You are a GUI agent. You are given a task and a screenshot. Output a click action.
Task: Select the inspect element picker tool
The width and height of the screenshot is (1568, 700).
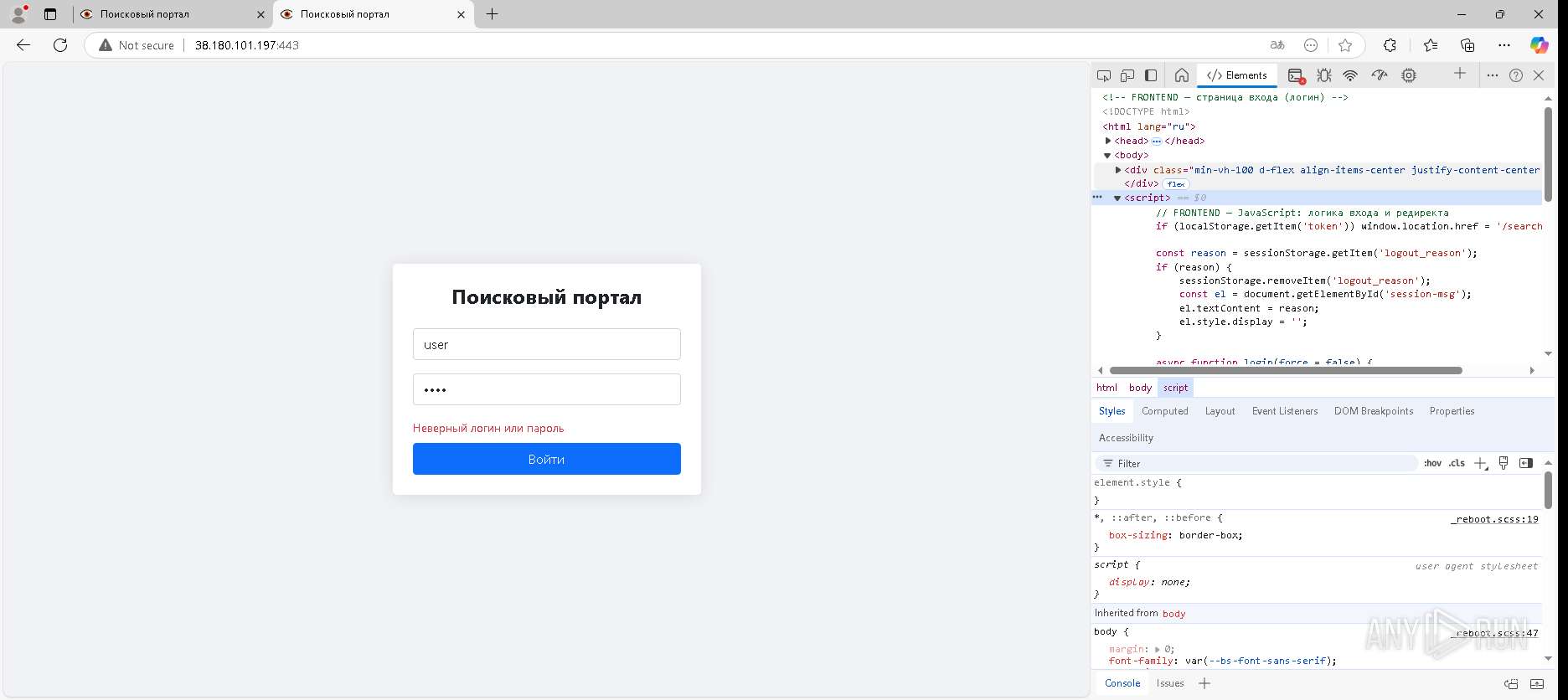click(x=1104, y=75)
